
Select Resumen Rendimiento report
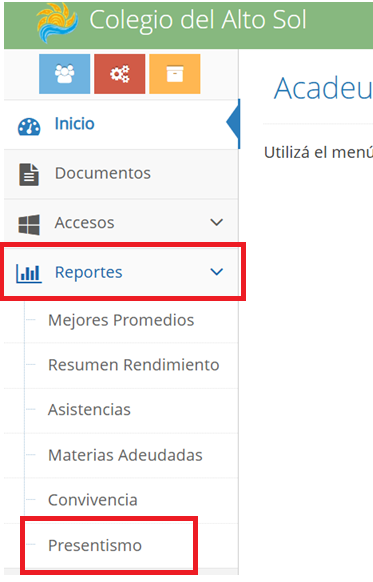coord(134,365)
